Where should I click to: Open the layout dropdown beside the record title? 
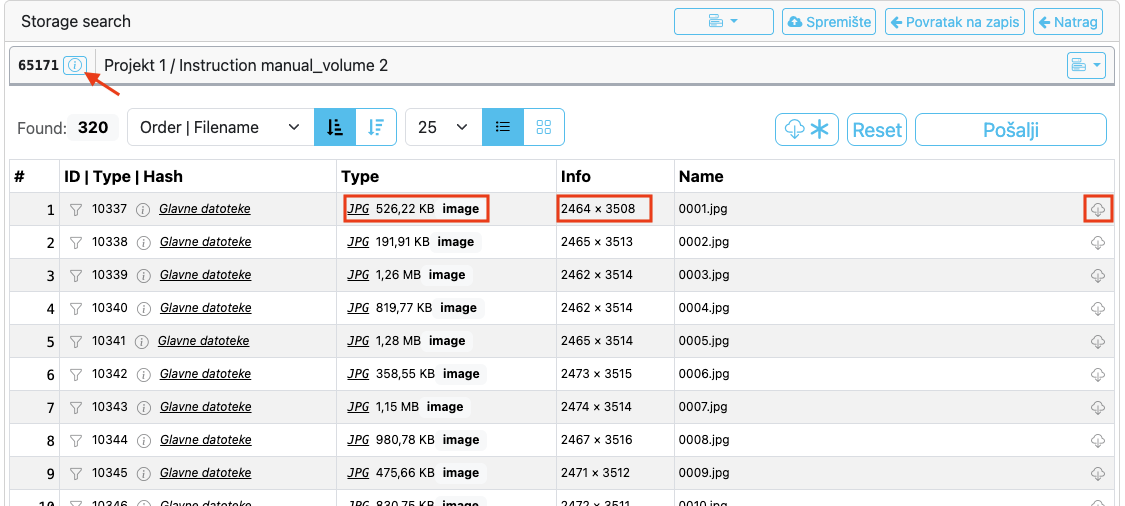pos(1087,65)
